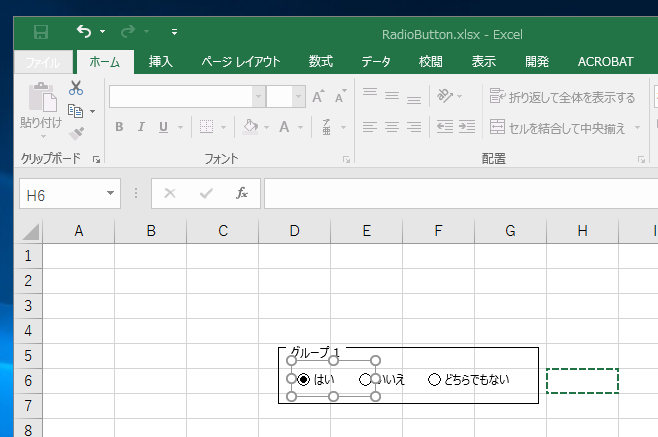The image size is (658, 437).
Task: Click the Font Color A icon
Action: 285,127
